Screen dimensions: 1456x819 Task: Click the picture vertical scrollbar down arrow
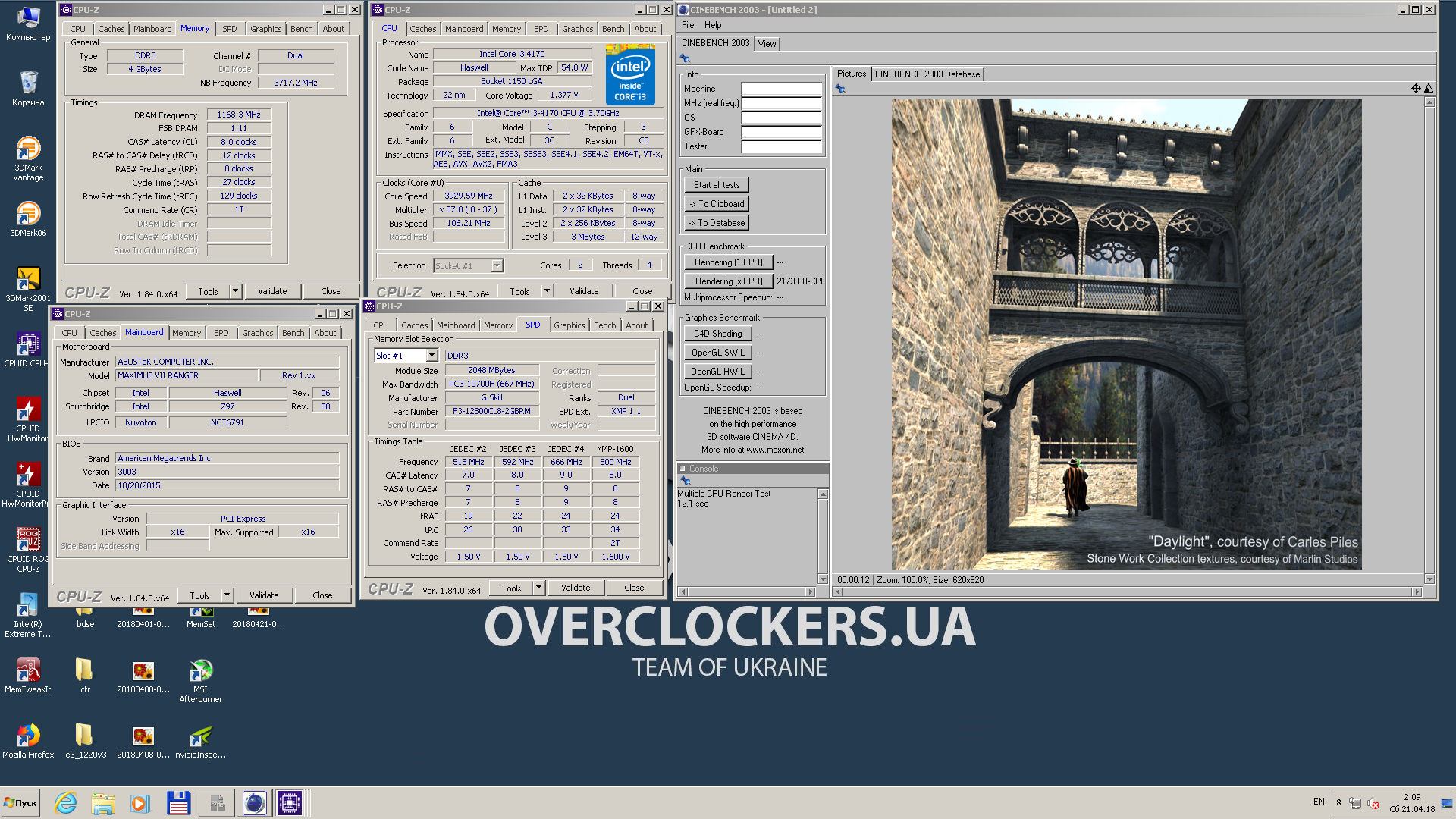pyautogui.click(x=1429, y=579)
